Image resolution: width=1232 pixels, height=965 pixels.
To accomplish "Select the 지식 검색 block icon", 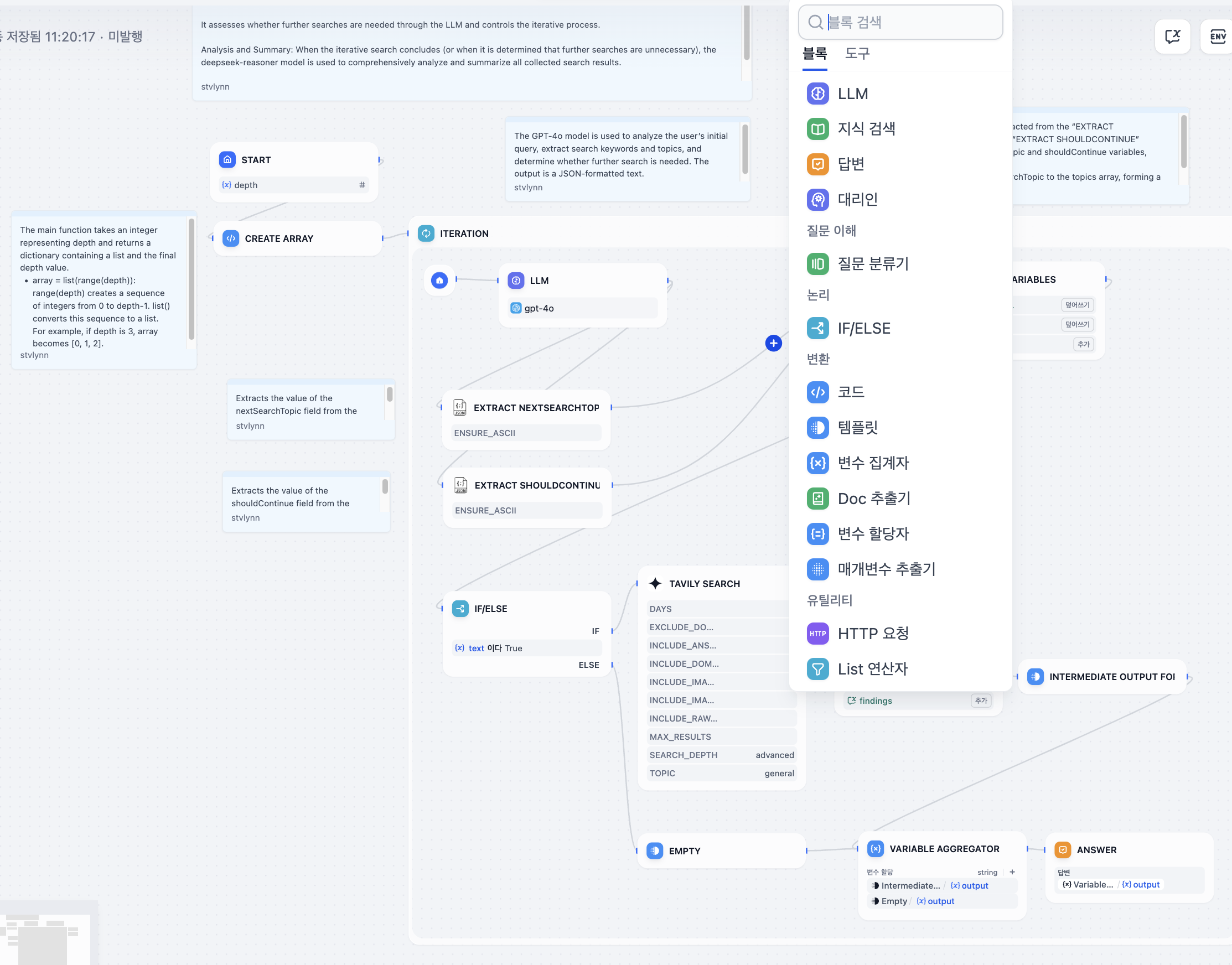I will pos(817,129).
